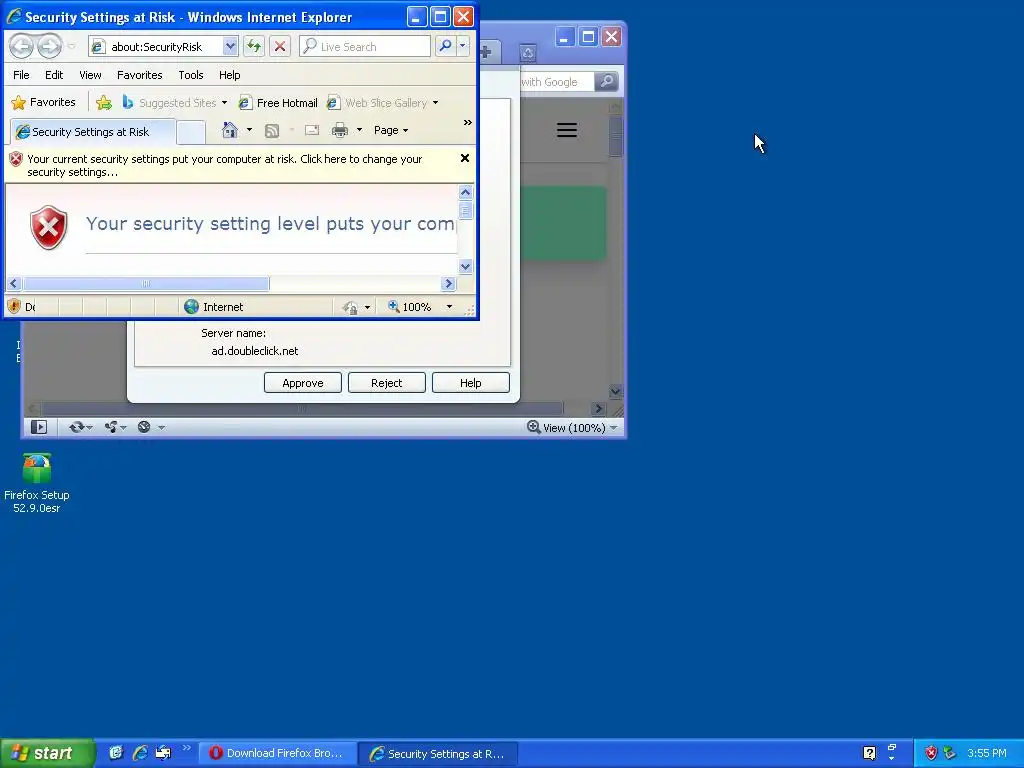Select the Security Settings at Risk tab
The height and width of the screenshot is (768, 1024).
(x=92, y=132)
